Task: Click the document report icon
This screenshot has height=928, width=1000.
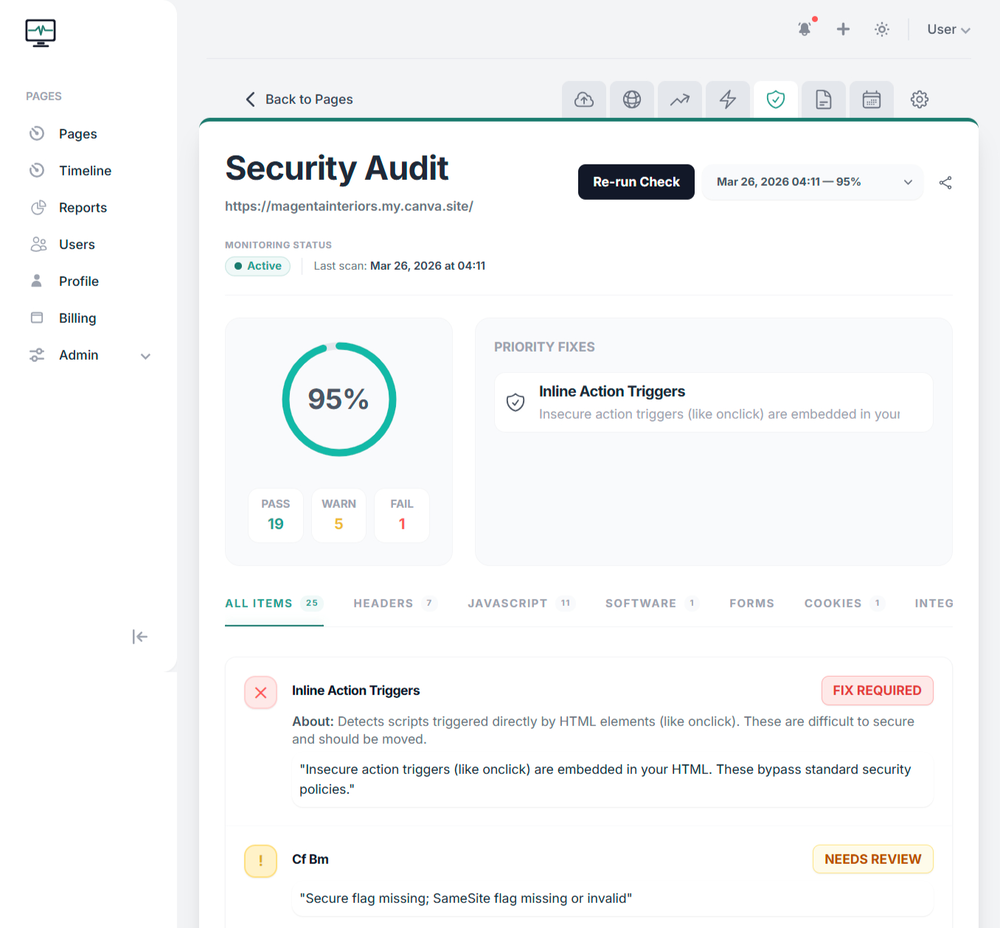Action: (823, 99)
